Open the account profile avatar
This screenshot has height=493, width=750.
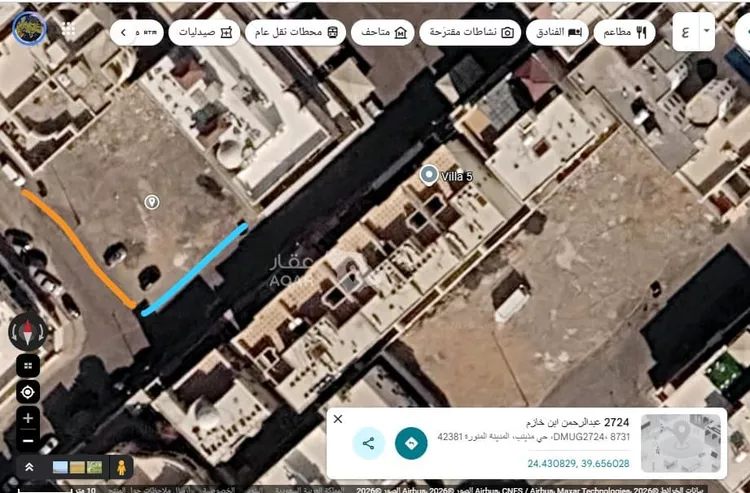tap(29, 29)
